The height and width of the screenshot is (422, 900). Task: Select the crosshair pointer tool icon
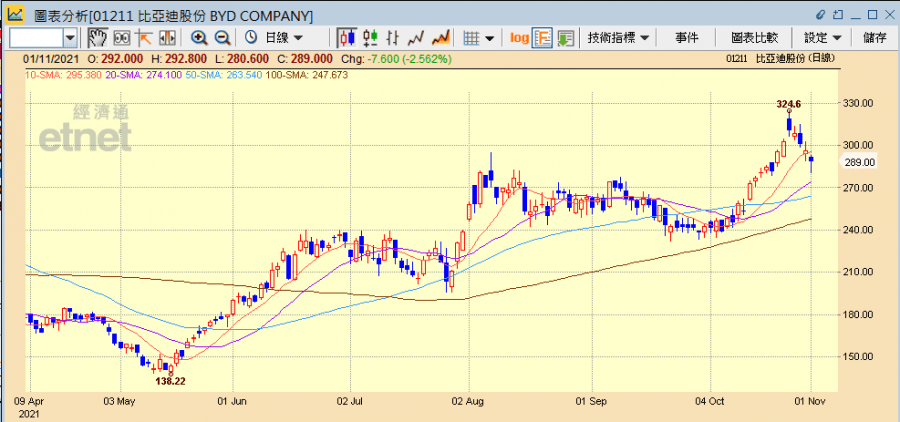point(144,37)
